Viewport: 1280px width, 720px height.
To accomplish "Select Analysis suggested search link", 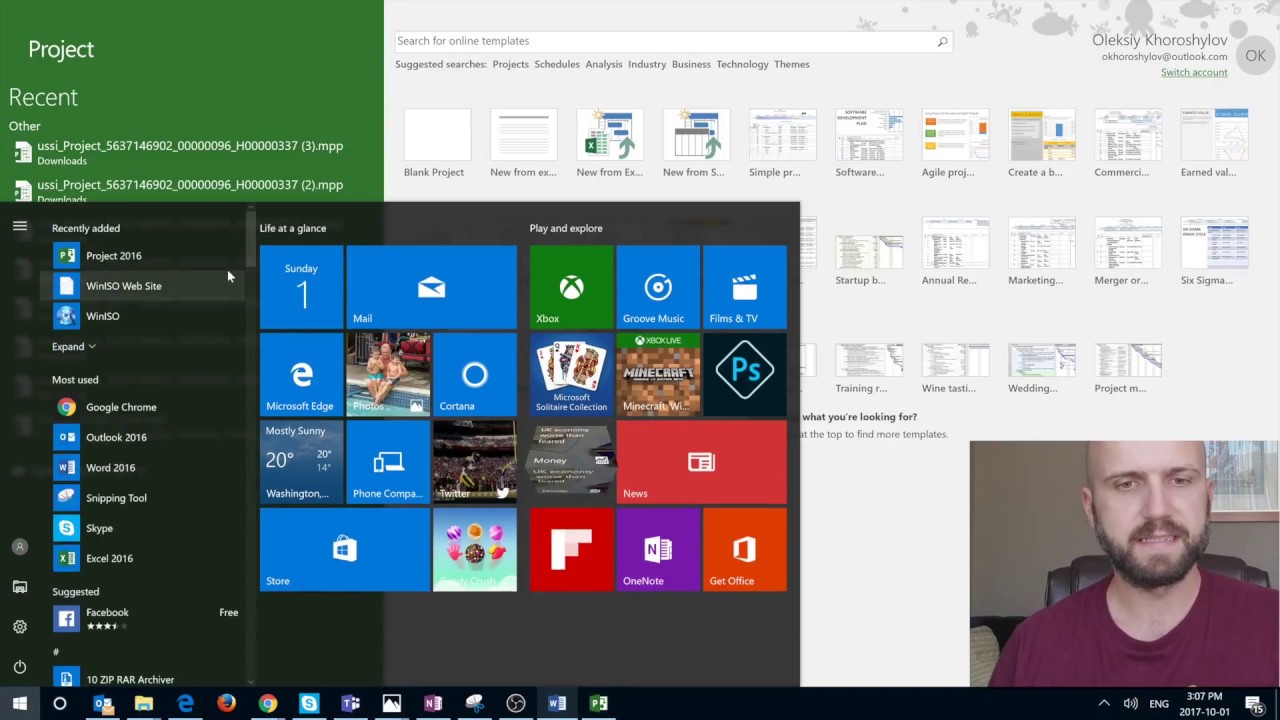I will [604, 64].
